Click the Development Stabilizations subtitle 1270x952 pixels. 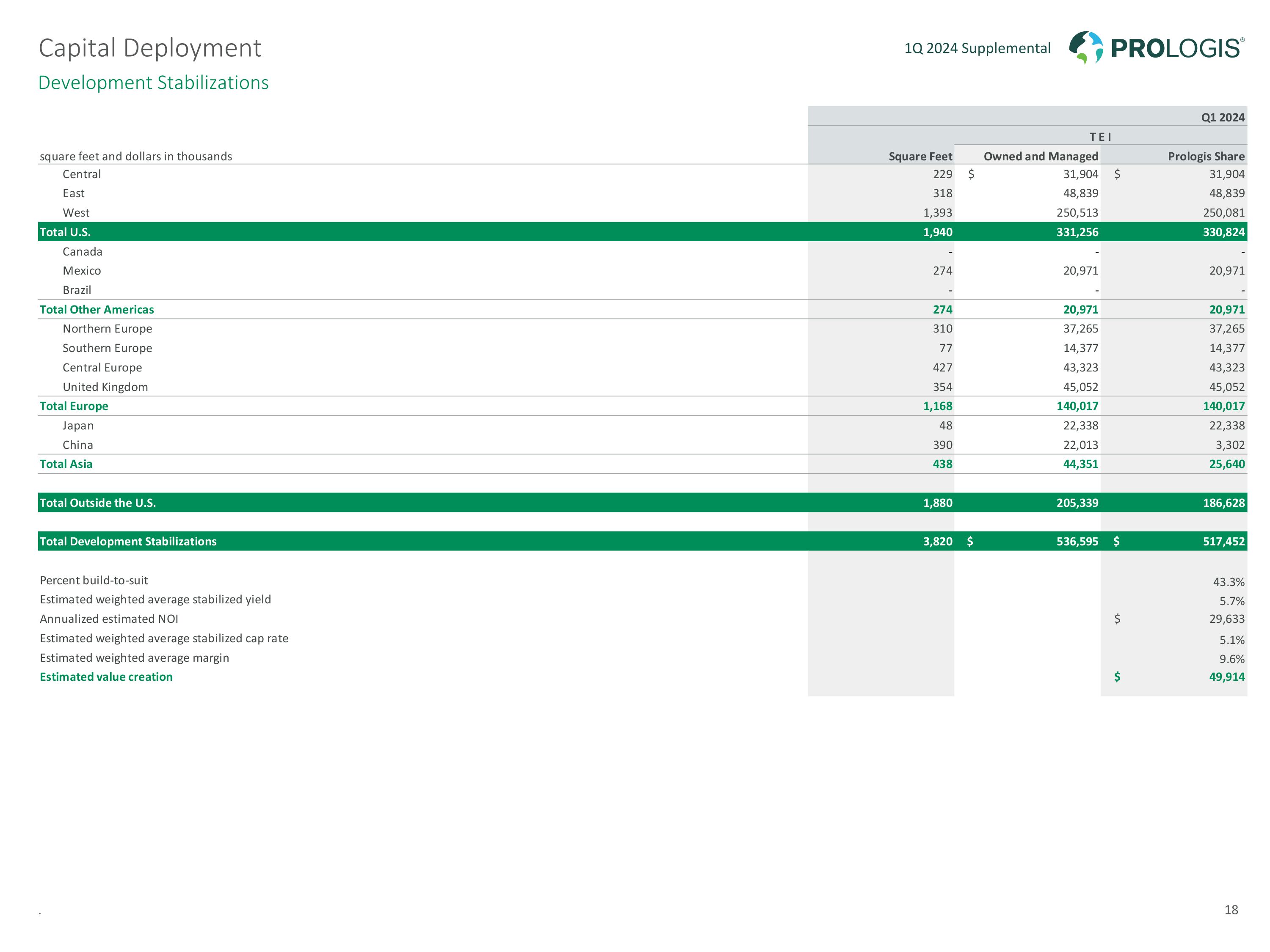[x=153, y=83]
